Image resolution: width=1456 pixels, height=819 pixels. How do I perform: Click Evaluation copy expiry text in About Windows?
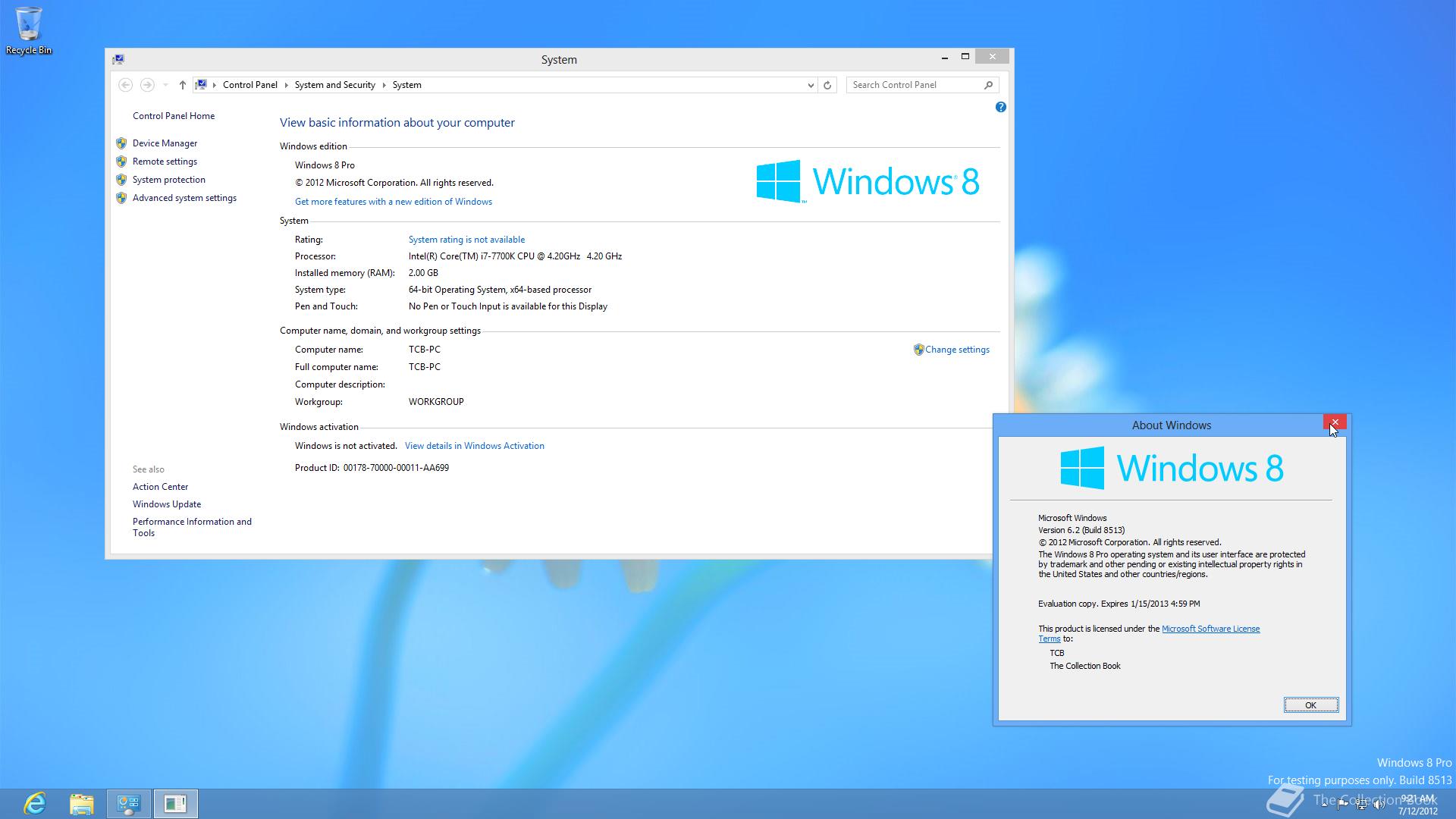coord(1119,604)
